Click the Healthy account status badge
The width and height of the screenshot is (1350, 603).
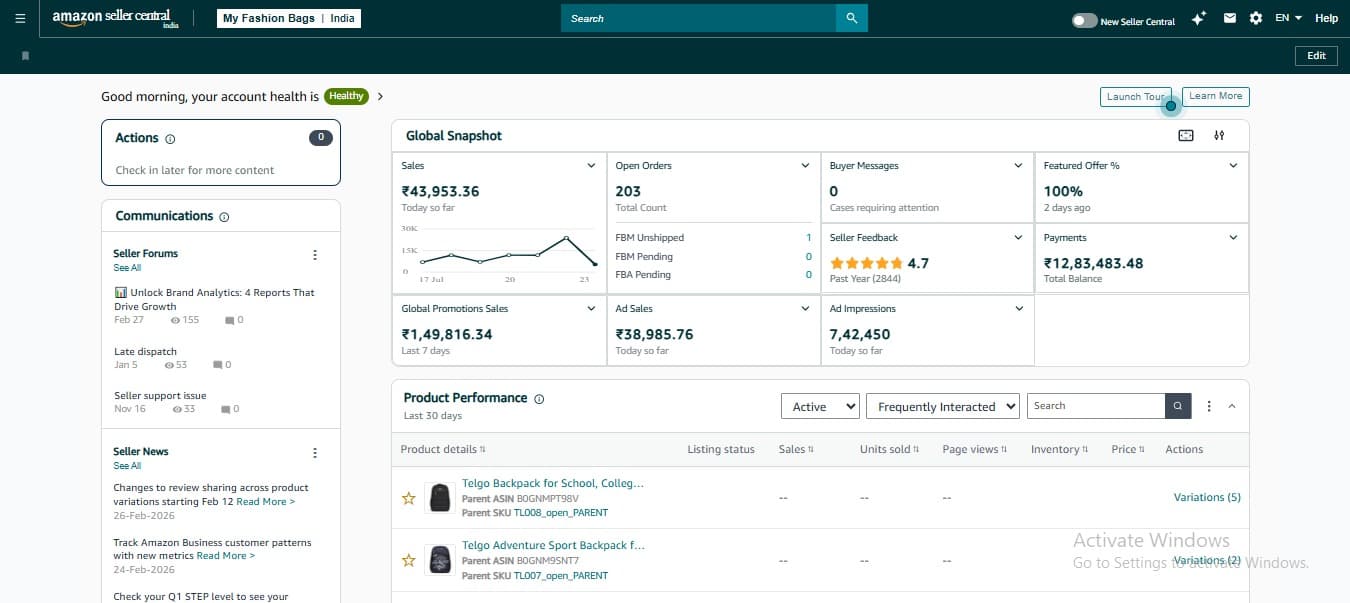(346, 97)
